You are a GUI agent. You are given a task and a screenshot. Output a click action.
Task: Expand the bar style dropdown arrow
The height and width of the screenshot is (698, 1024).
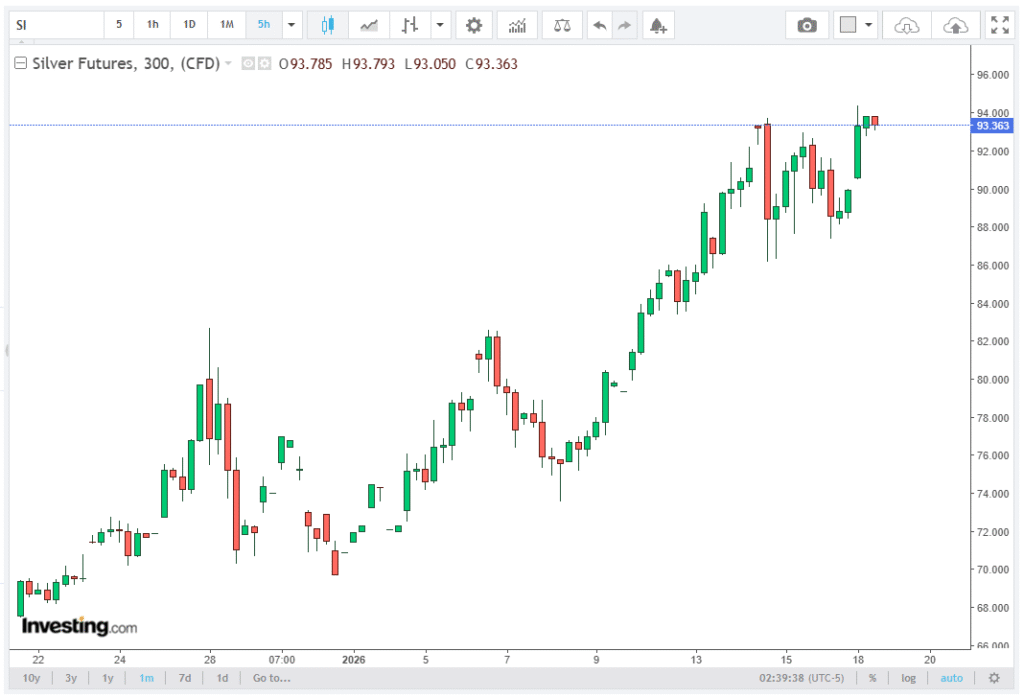[x=440, y=25]
